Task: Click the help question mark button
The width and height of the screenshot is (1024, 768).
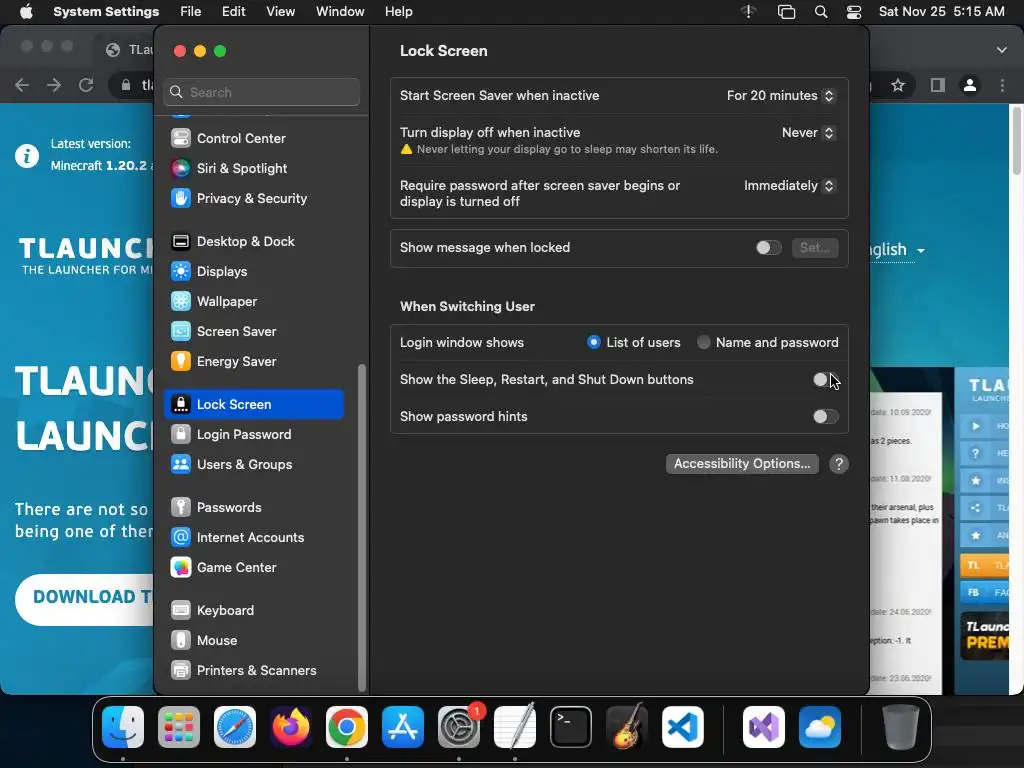Action: tap(839, 464)
